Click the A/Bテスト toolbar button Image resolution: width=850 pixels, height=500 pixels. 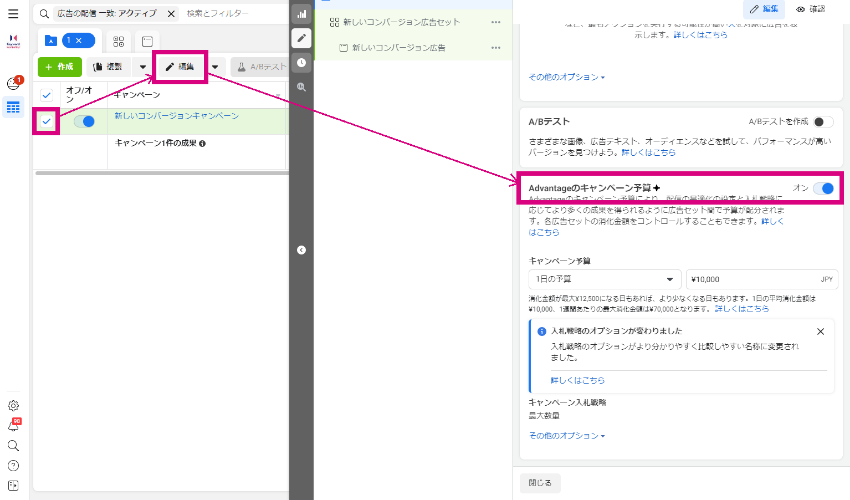pos(260,67)
